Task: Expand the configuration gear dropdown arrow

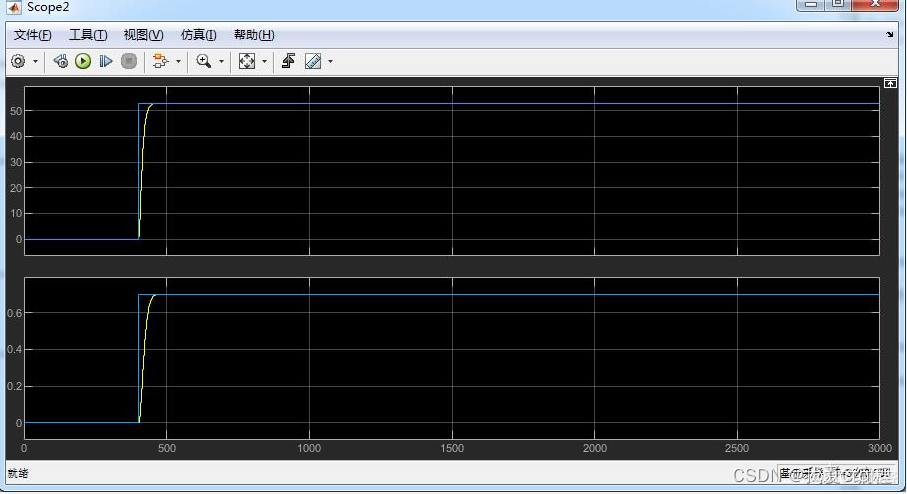Action: (35, 61)
